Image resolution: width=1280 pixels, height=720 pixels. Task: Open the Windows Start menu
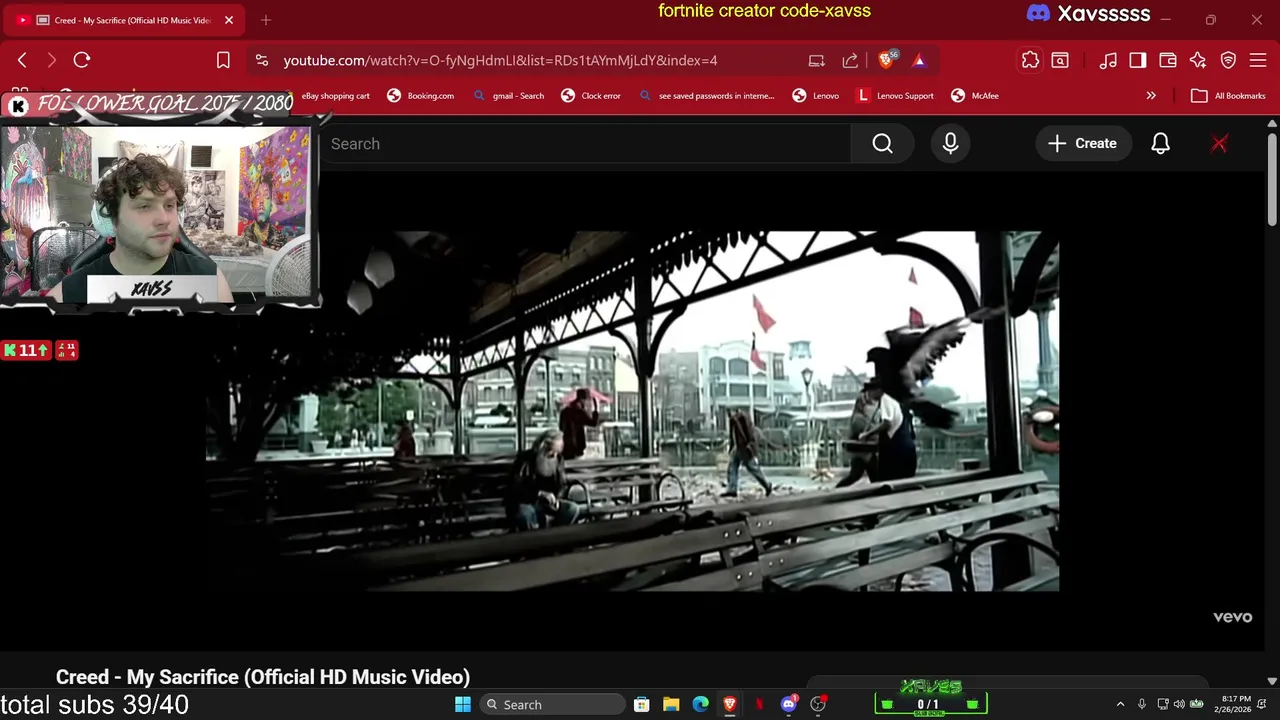[463, 704]
